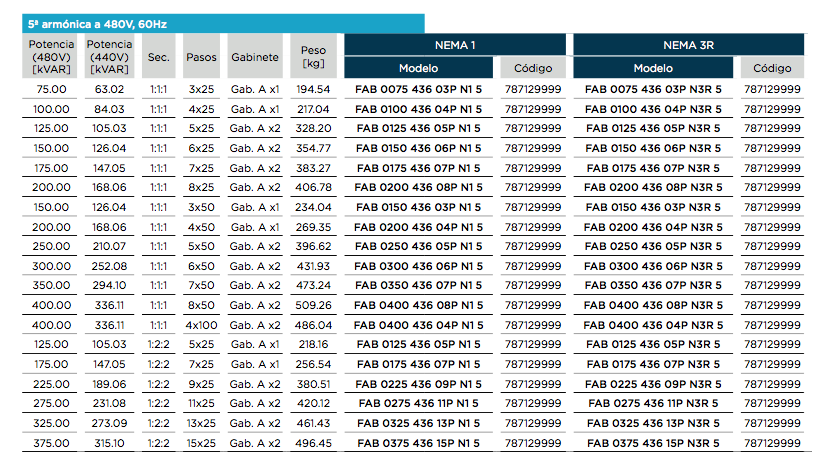The width and height of the screenshot is (819, 464).
Task: Click the 'Código' header under NEMA 3R
Action: 772,68
